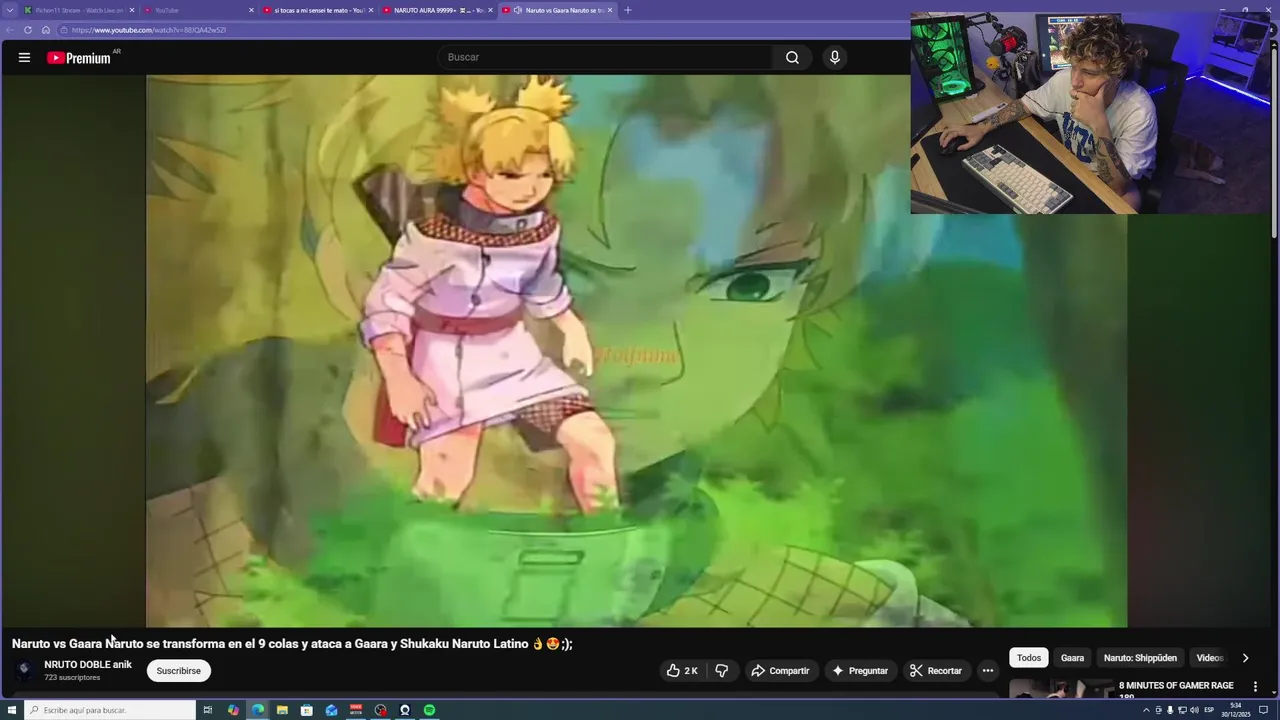Focus the Buscar search field
The image size is (1280, 720).
(x=604, y=58)
